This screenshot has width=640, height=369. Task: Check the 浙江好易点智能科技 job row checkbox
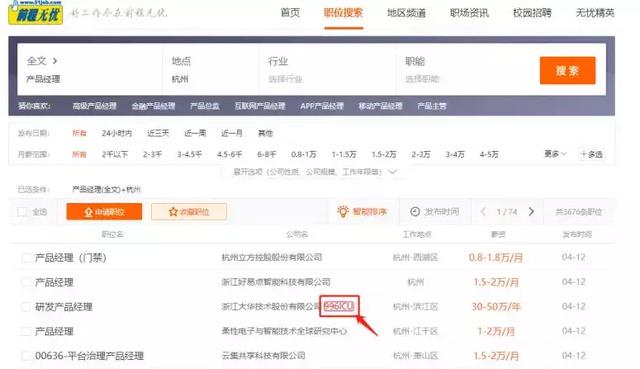(26, 282)
